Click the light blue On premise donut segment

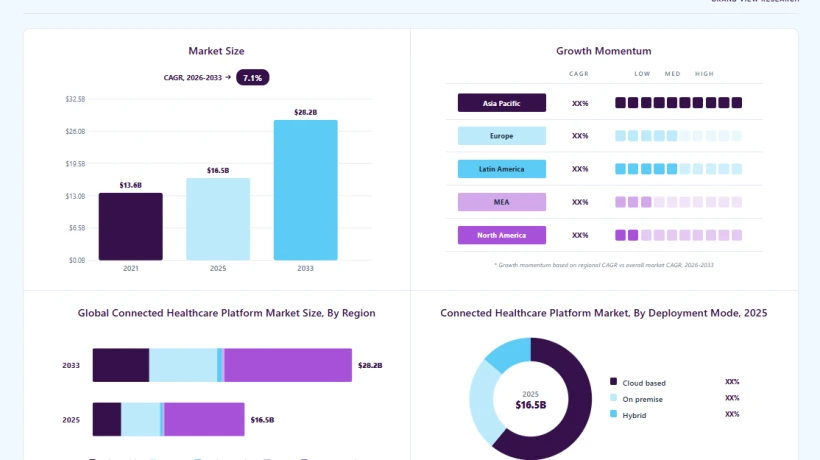(482, 402)
